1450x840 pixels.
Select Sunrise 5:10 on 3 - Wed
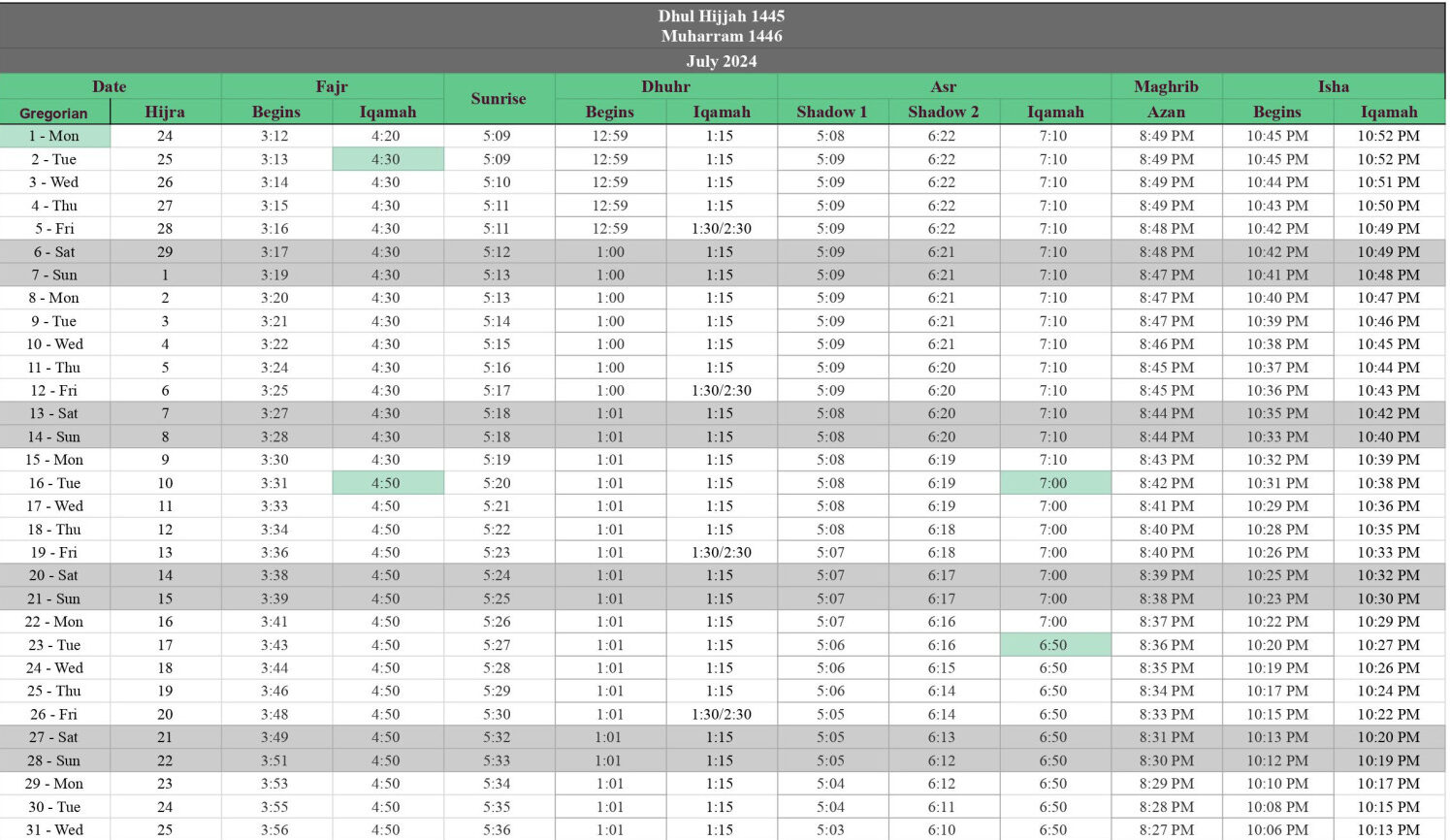(x=499, y=182)
